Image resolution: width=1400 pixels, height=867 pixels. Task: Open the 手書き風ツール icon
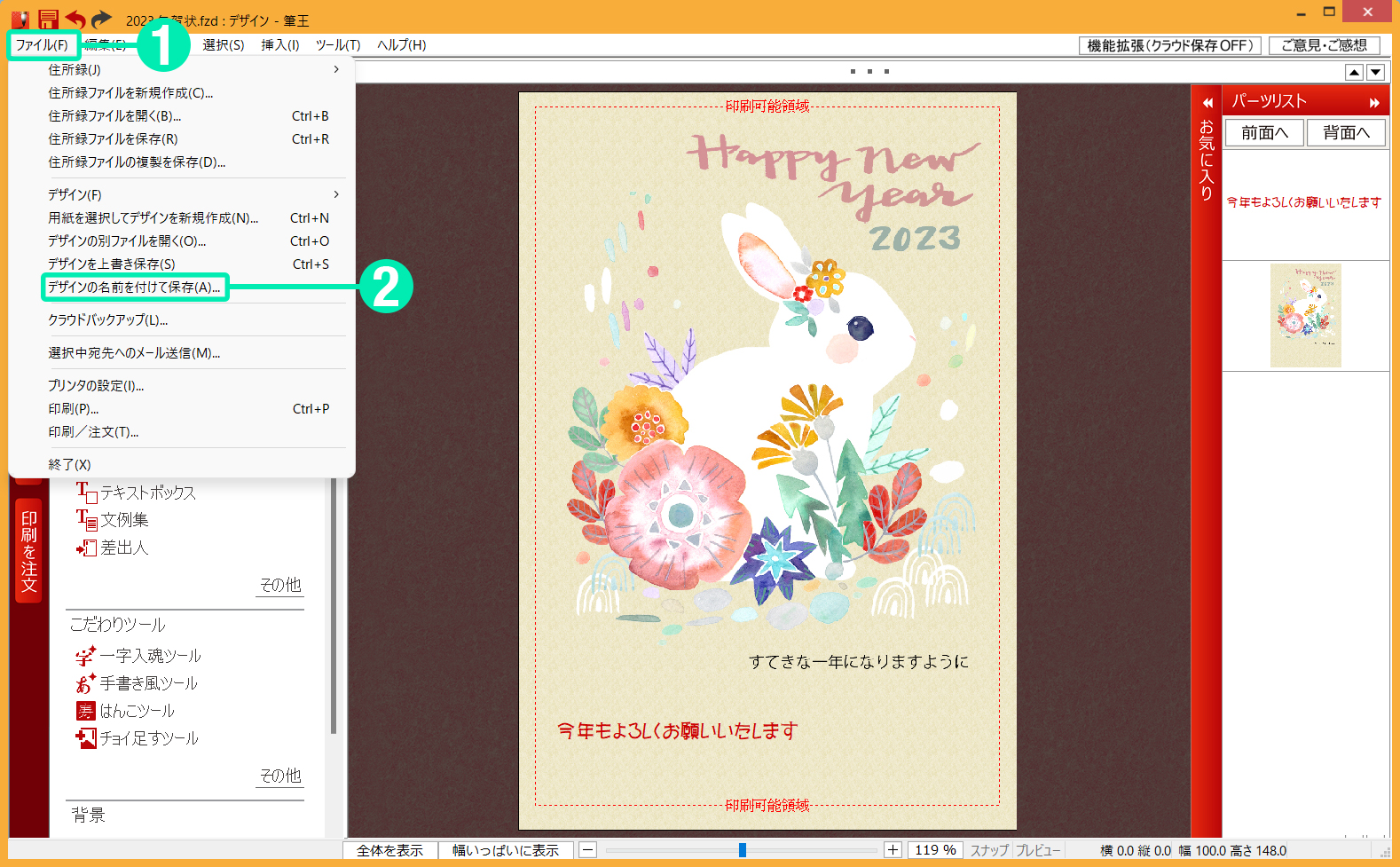85,683
